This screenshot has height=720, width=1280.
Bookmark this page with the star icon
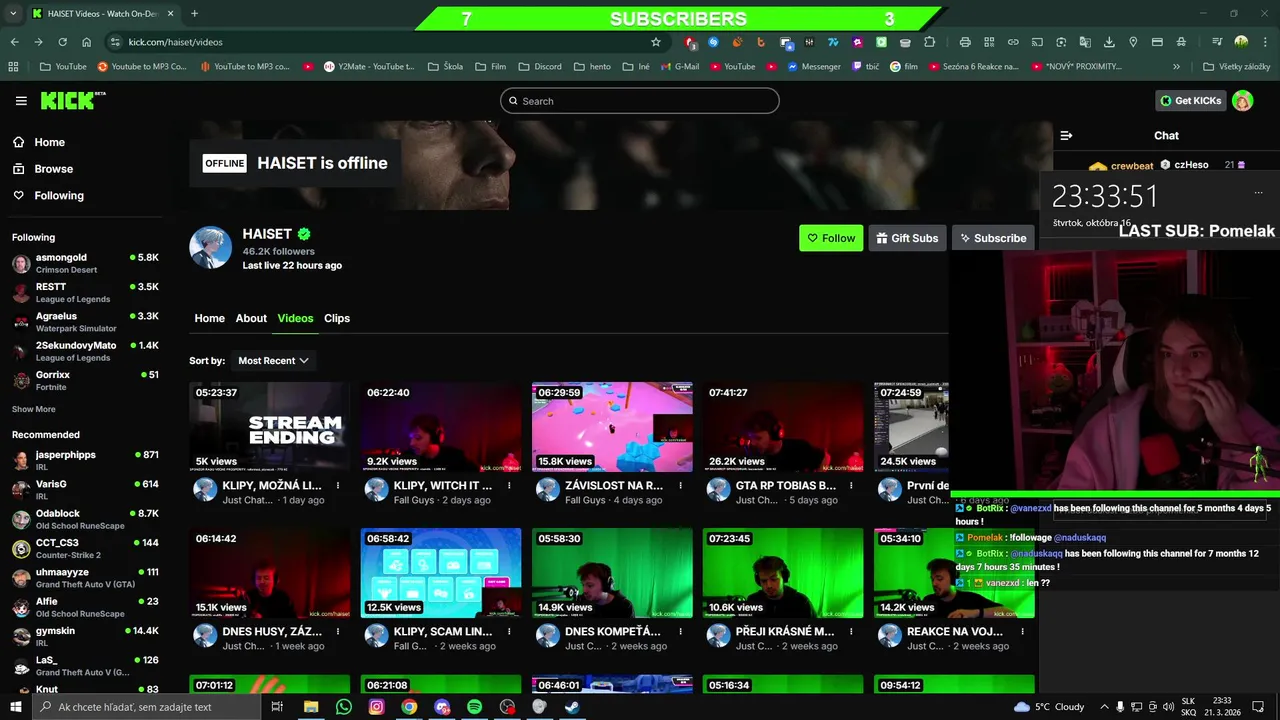tap(656, 42)
